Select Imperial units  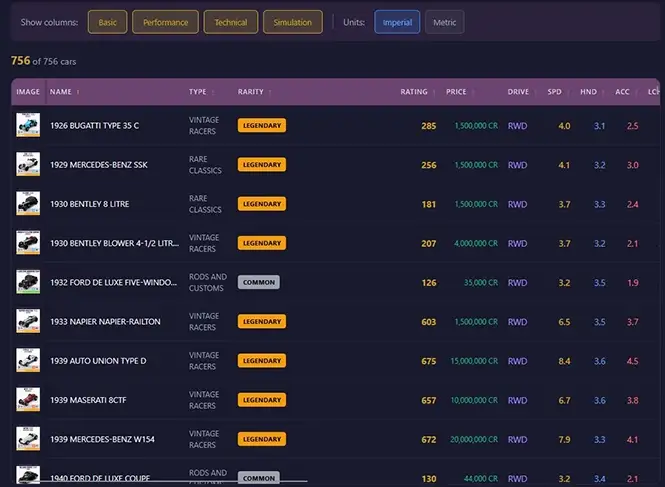397,22
